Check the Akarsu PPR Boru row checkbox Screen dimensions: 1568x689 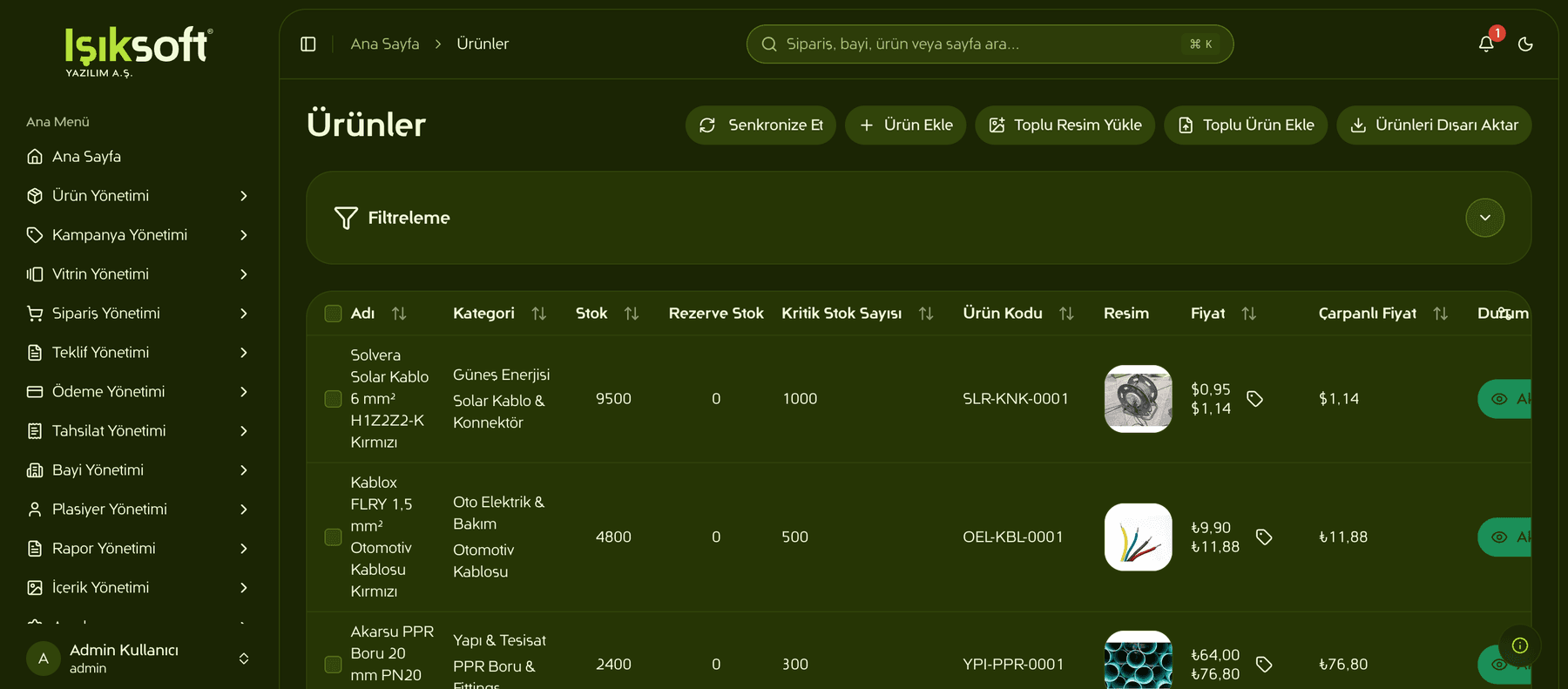click(333, 665)
